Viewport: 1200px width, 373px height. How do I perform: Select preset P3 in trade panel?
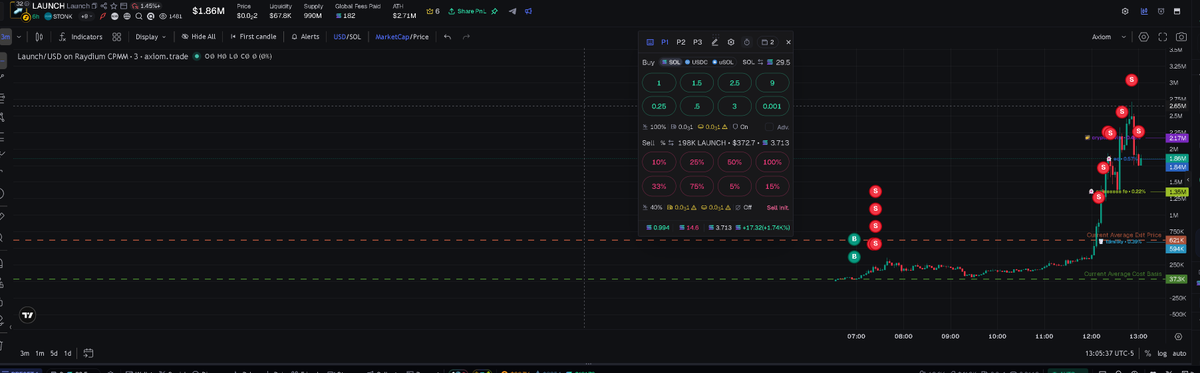(698, 42)
